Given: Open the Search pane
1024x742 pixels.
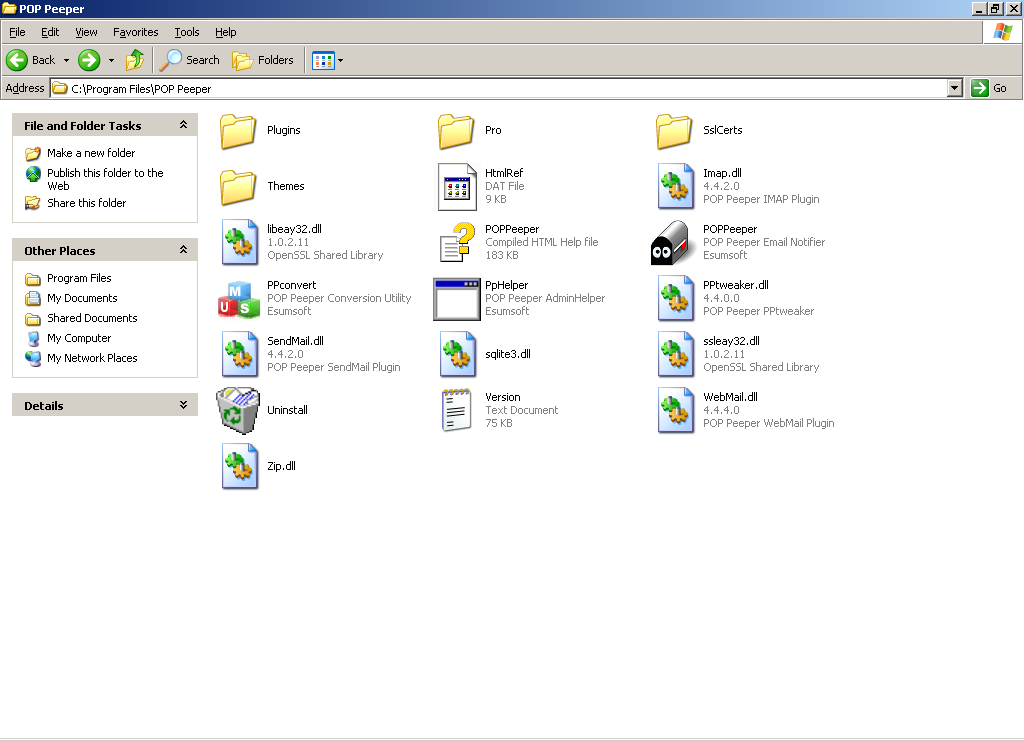Looking at the screenshot, I should pyautogui.click(x=189, y=60).
